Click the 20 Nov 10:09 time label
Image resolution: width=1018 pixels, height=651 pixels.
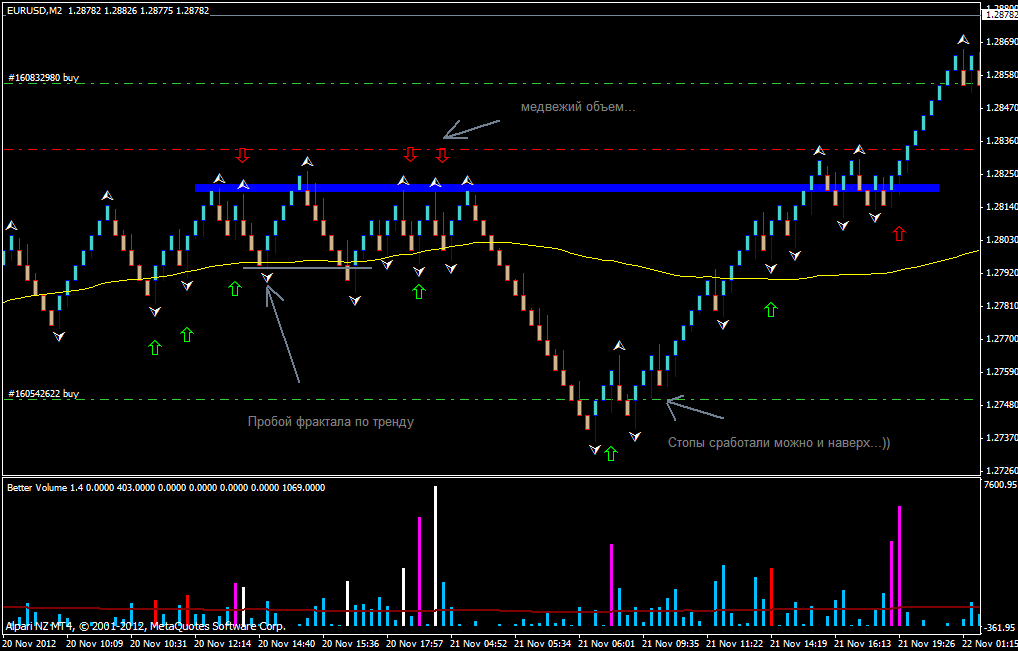click(x=96, y=644)
